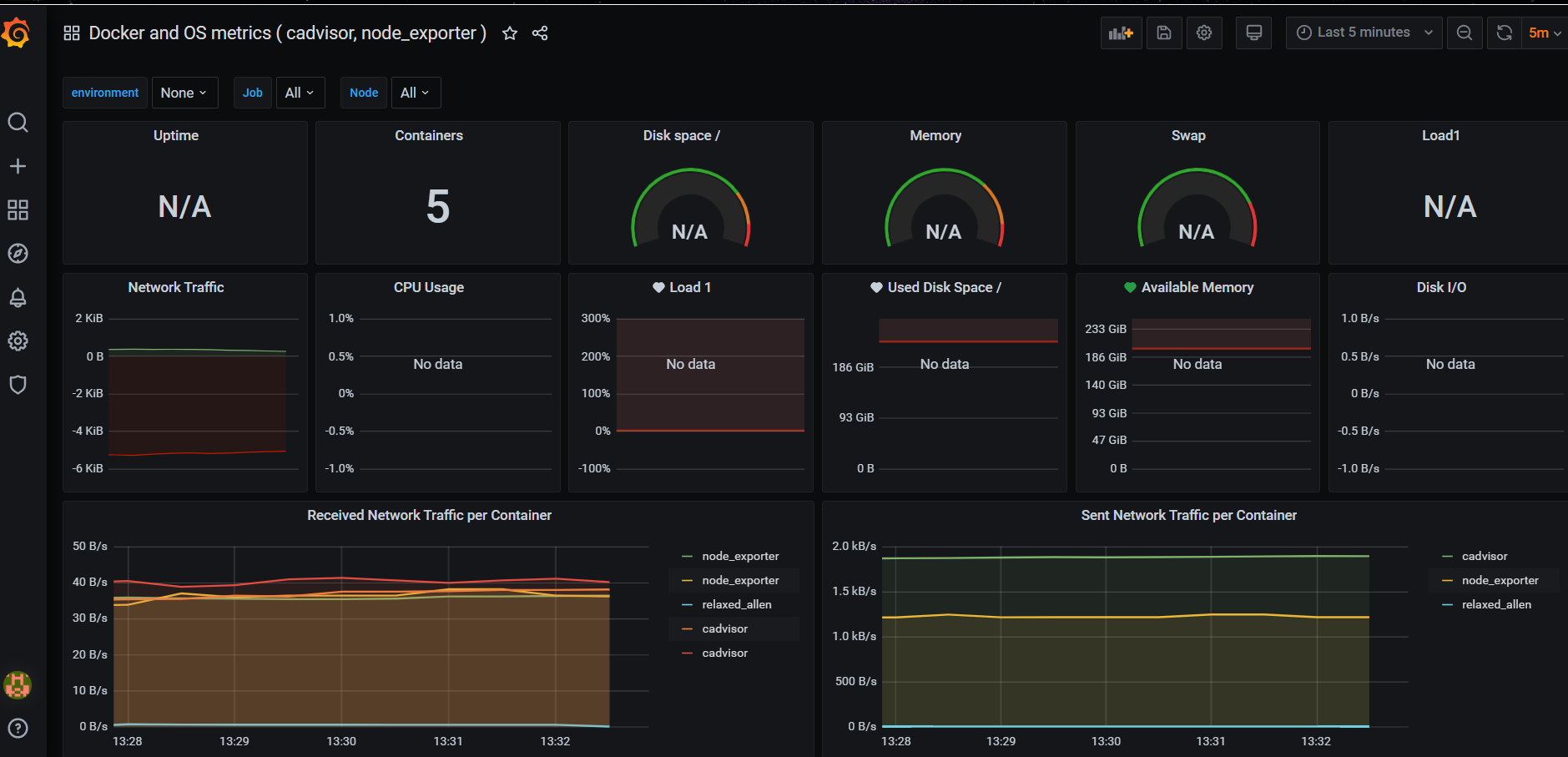Click green color line of Received node_exporter legend

tap(688, 556)
